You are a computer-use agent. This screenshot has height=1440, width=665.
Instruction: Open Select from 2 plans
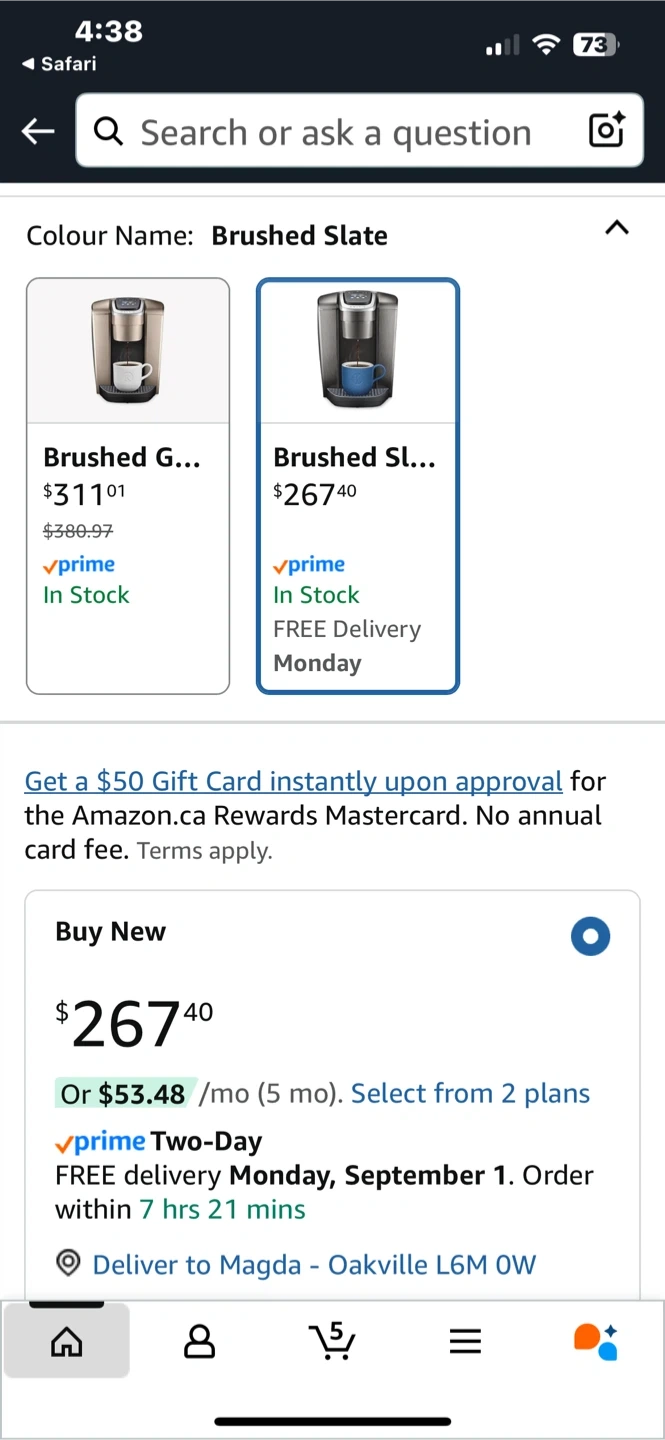tap(470, 1094)
